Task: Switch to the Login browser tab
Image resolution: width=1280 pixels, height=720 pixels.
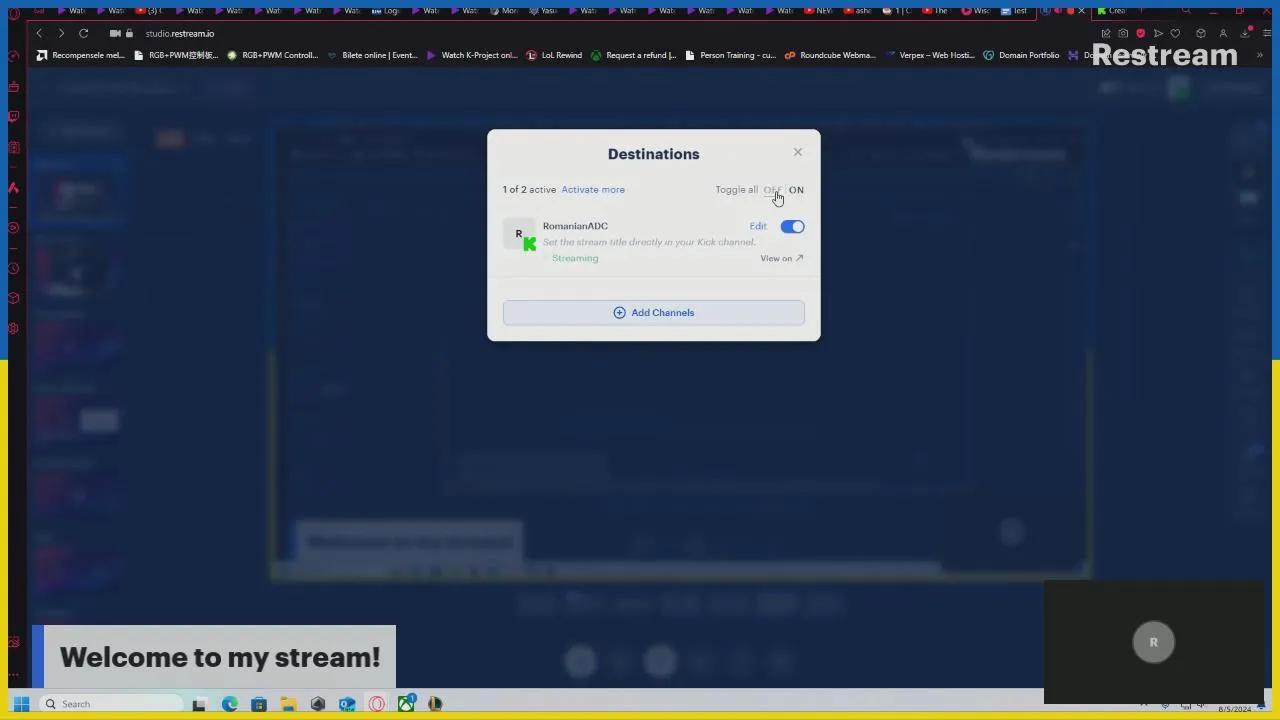Action: point(385,11)
